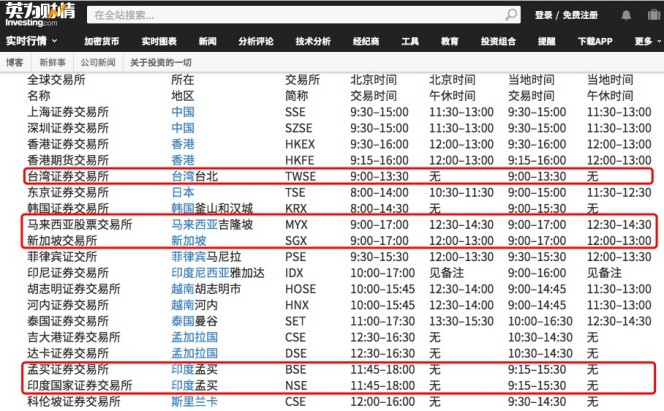
Task: Expand the 实时行情 dropdown menu
Action: click(x=32, y=41)
